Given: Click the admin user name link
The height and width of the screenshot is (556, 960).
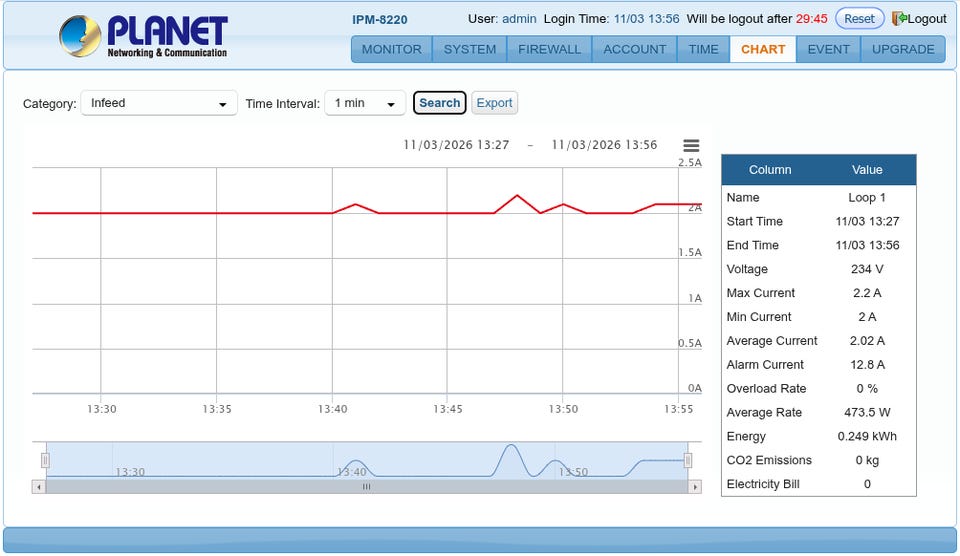Looking at the screenshot, I should [x=519, y=19].
